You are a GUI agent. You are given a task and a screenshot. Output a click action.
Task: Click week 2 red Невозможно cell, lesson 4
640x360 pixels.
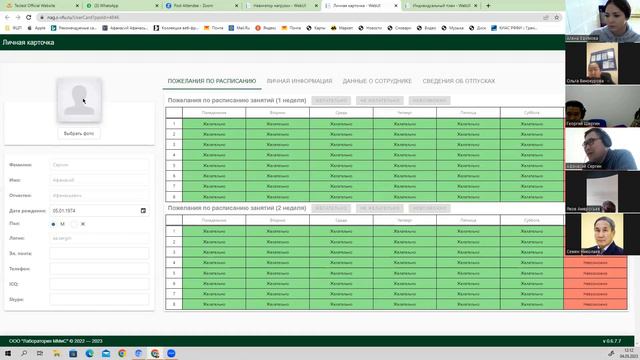[x=595, y=263]
